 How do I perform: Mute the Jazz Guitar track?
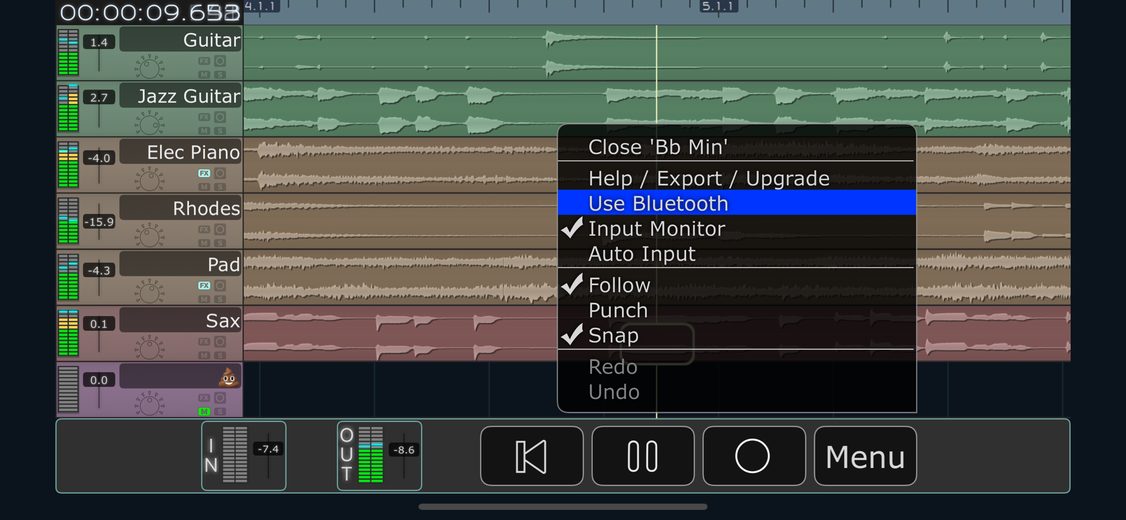point(204,130)
